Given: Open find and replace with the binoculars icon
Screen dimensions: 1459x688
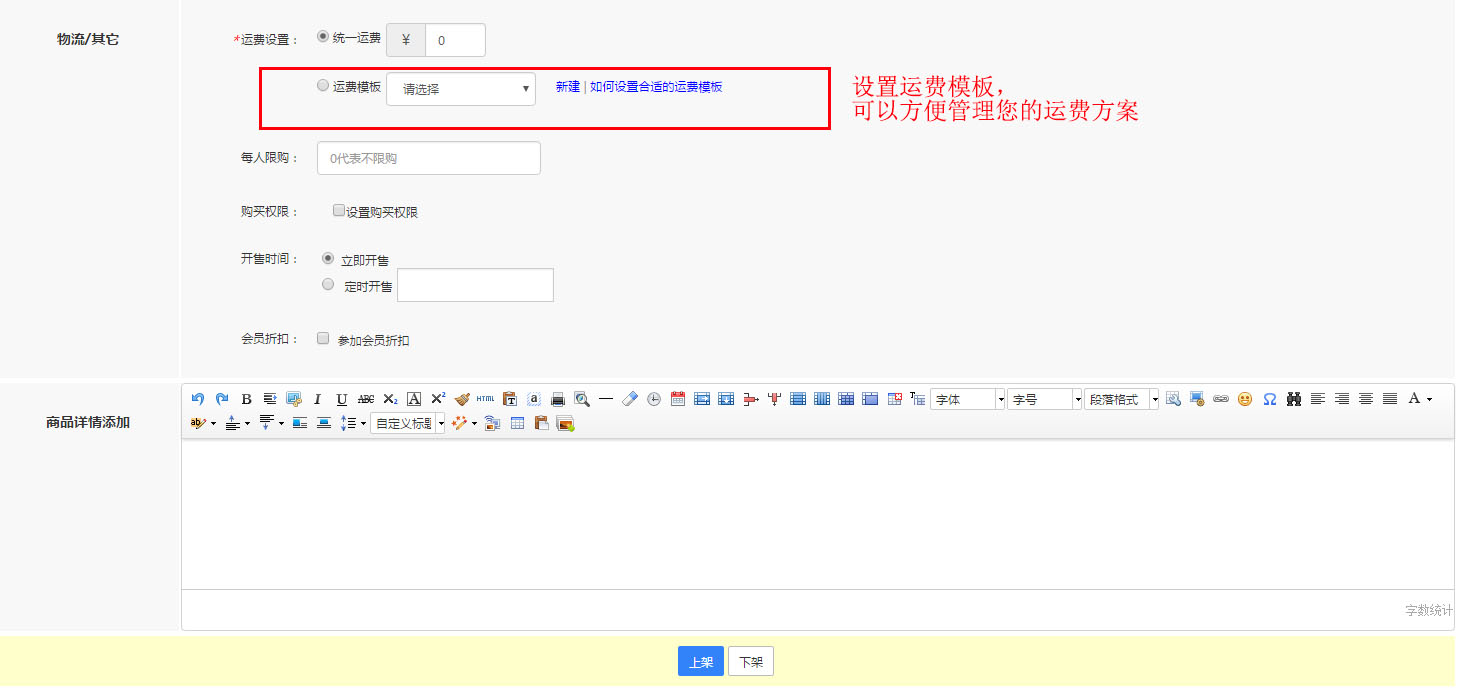Looking at the screenshot, I should [x=1295, y=399].
